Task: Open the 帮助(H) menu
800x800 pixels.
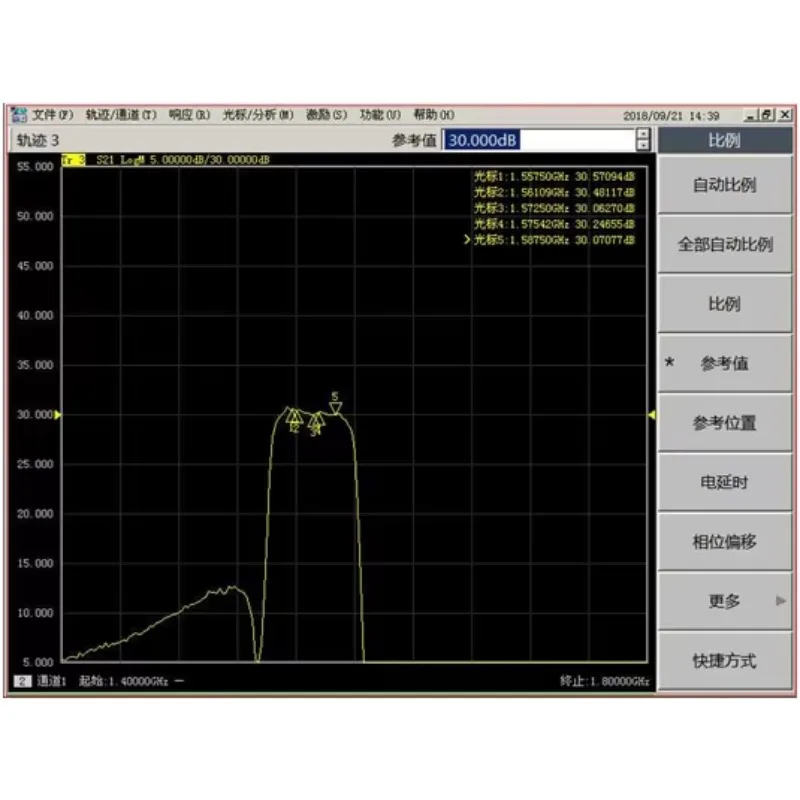Action: (x=434, y=115)
